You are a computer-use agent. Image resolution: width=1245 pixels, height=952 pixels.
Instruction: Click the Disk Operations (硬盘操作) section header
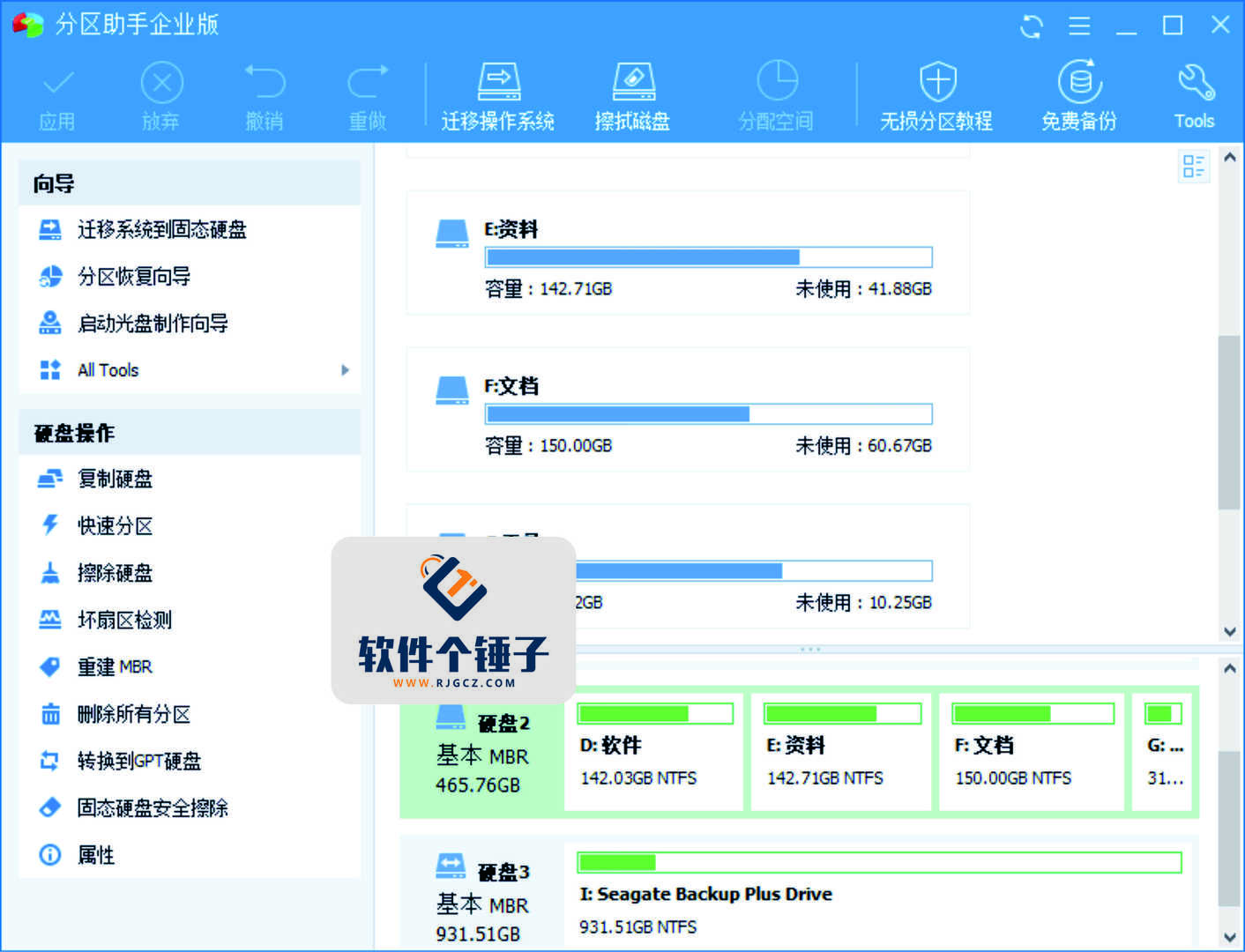pos(190,433)
